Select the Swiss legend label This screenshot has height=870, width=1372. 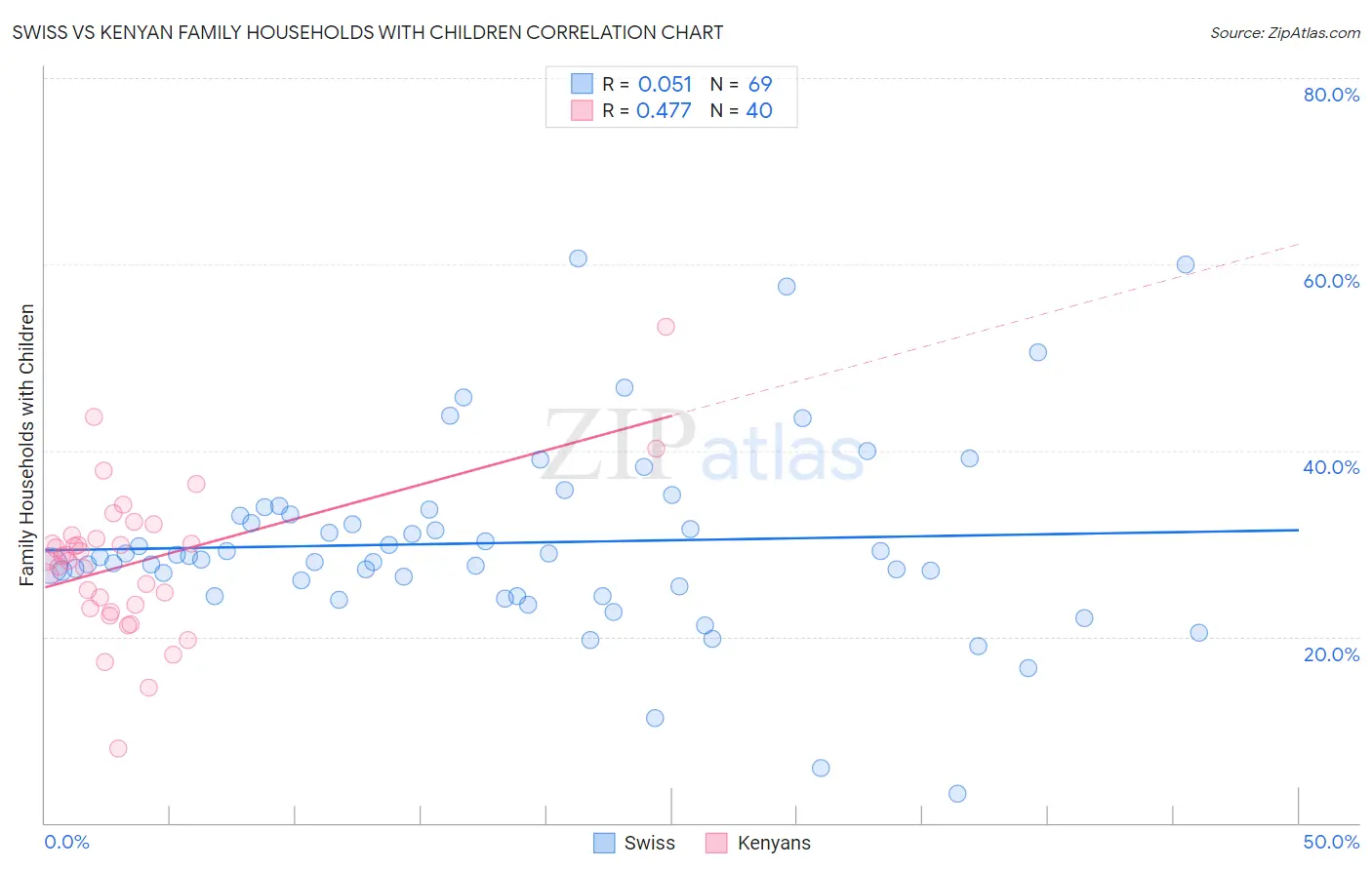[x=650, y=843]
